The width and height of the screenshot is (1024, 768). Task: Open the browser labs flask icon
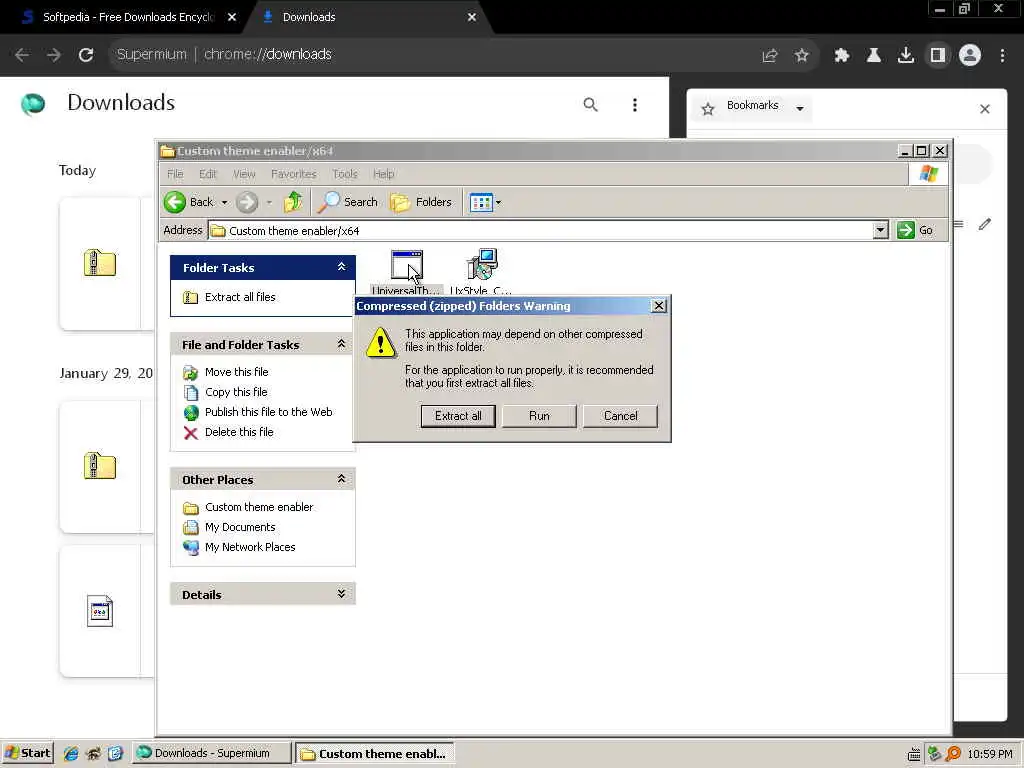(x=874, y=56)
